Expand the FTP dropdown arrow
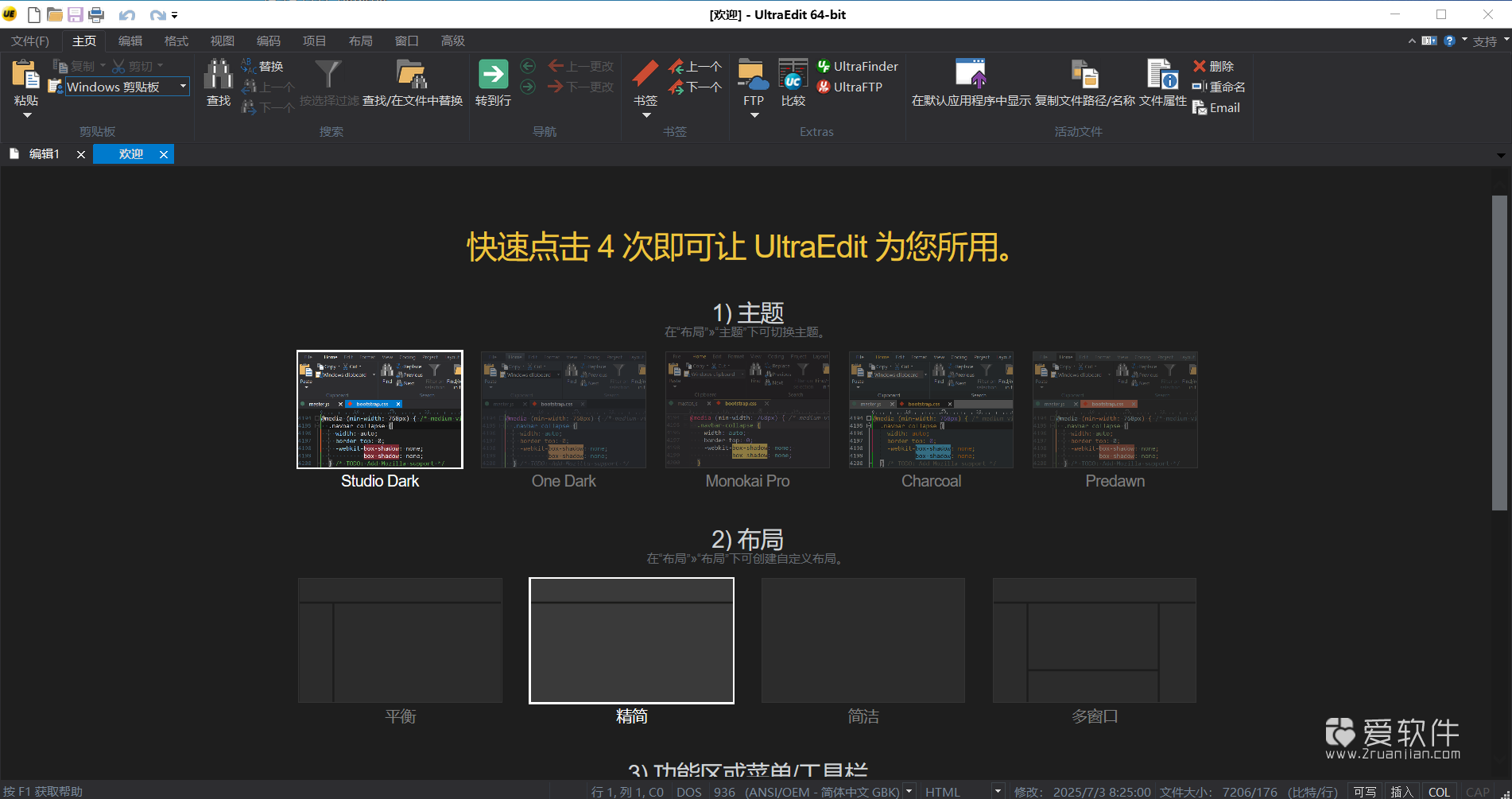The width and height of the screenshot is (1512, 799). pyautogui.click(x=754, y=116)
